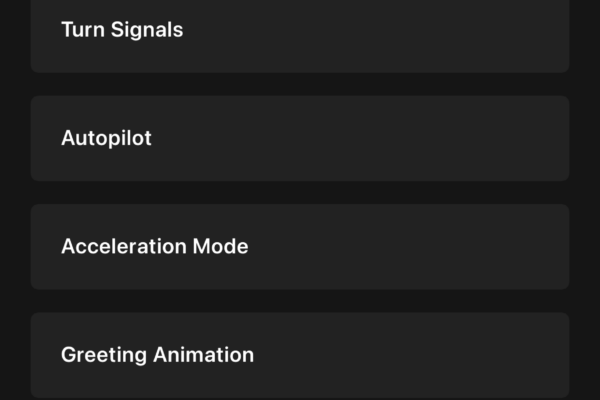Expand the Greeting Animation section

[x=300, y=354]
